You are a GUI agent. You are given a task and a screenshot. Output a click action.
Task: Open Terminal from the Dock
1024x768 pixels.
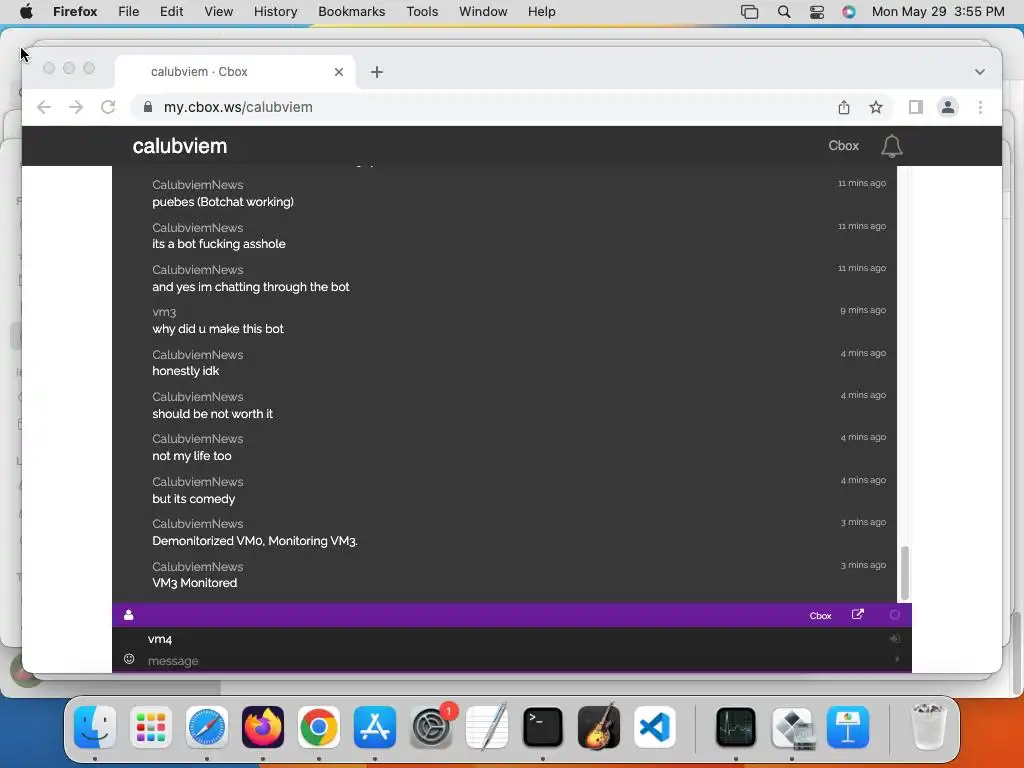click(x=543, y=727)
